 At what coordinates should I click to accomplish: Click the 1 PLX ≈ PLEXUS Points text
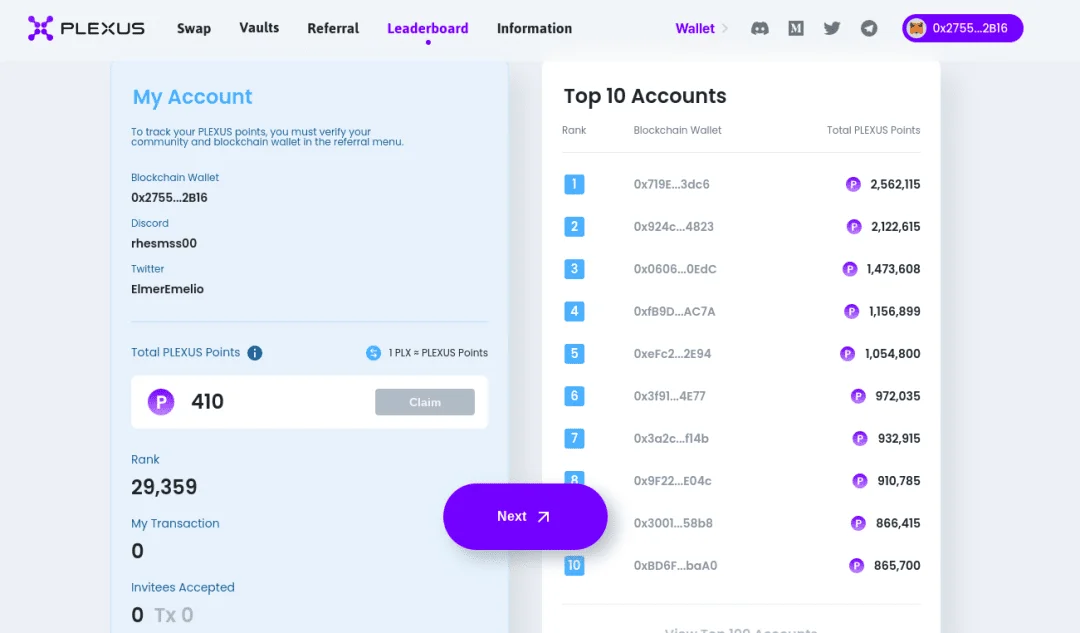click(438, 353)
